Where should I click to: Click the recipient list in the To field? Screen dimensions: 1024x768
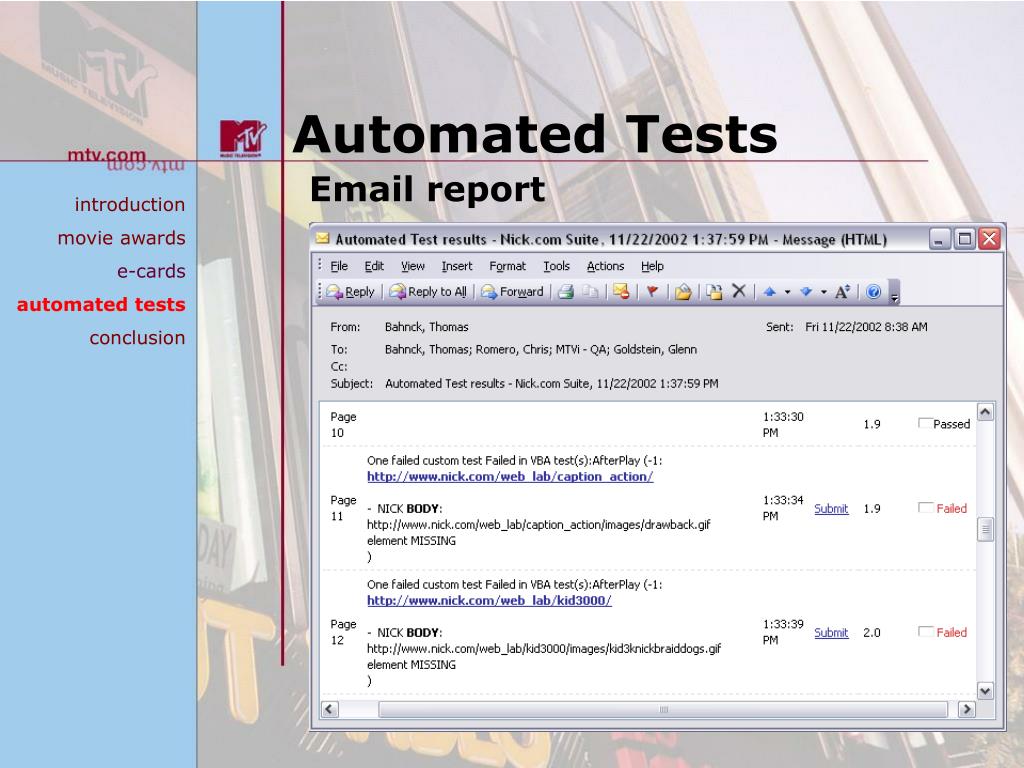(541, 349)
